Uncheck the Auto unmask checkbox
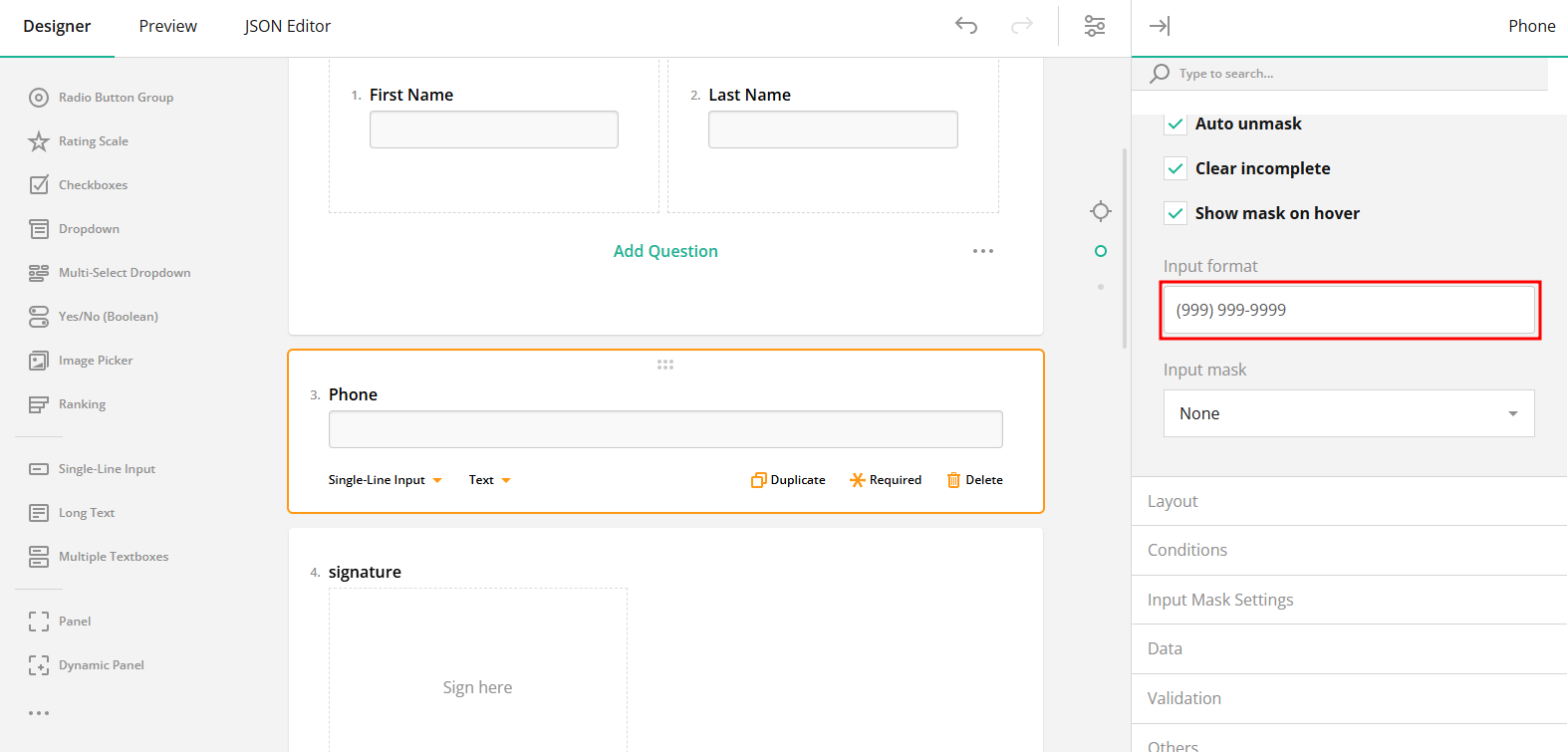 tap(1176, 125)
